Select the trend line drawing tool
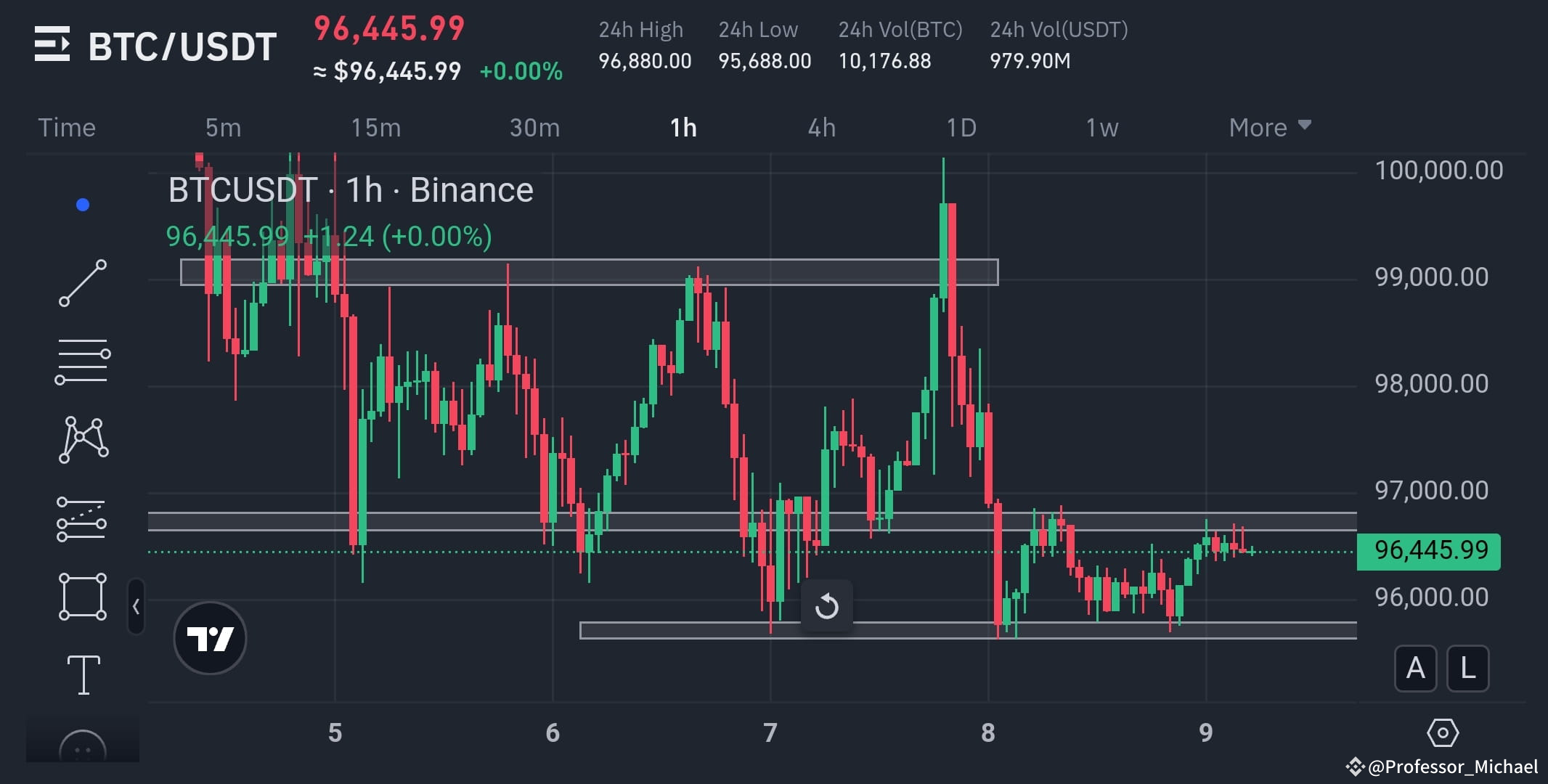 (83, 282)
